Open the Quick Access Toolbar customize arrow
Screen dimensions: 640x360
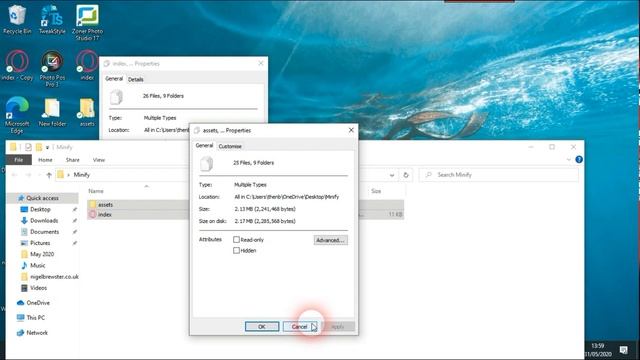47,147
